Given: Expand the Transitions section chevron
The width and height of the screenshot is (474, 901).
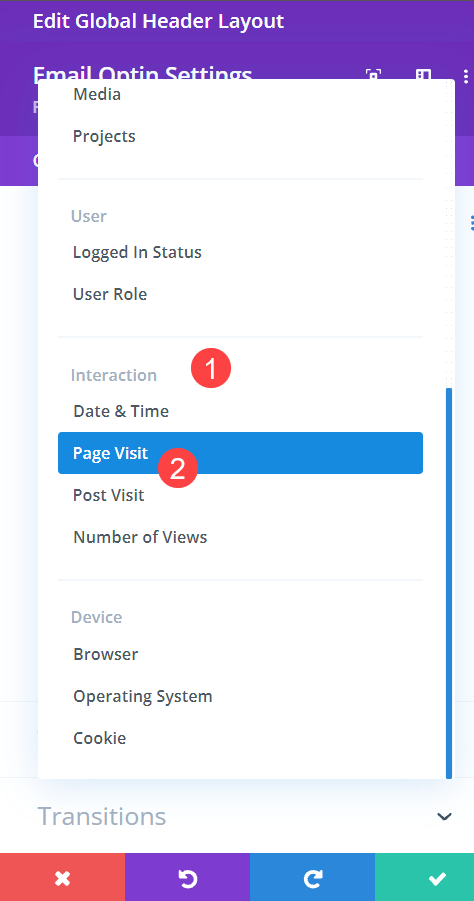Looking at the screenshot, I should (x=444, y=816).
